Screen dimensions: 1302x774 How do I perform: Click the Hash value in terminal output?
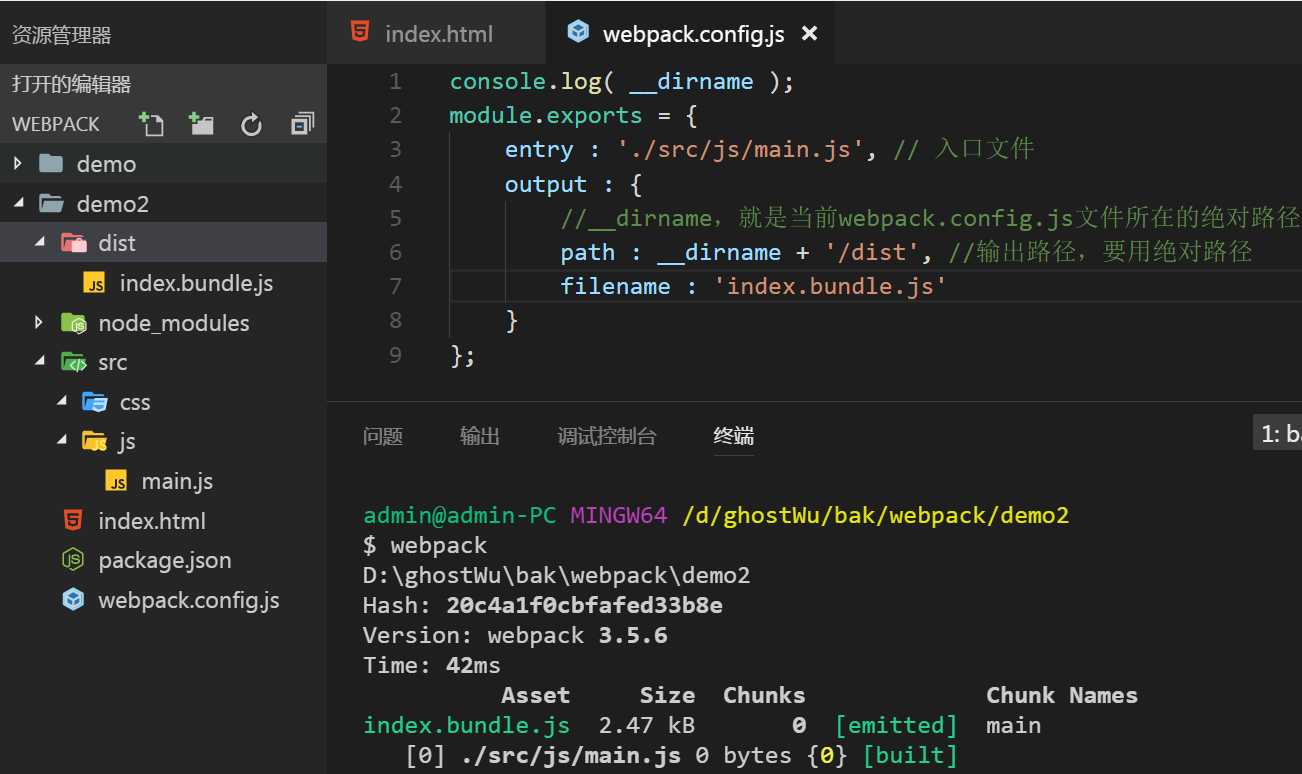[x=585, y=605]
